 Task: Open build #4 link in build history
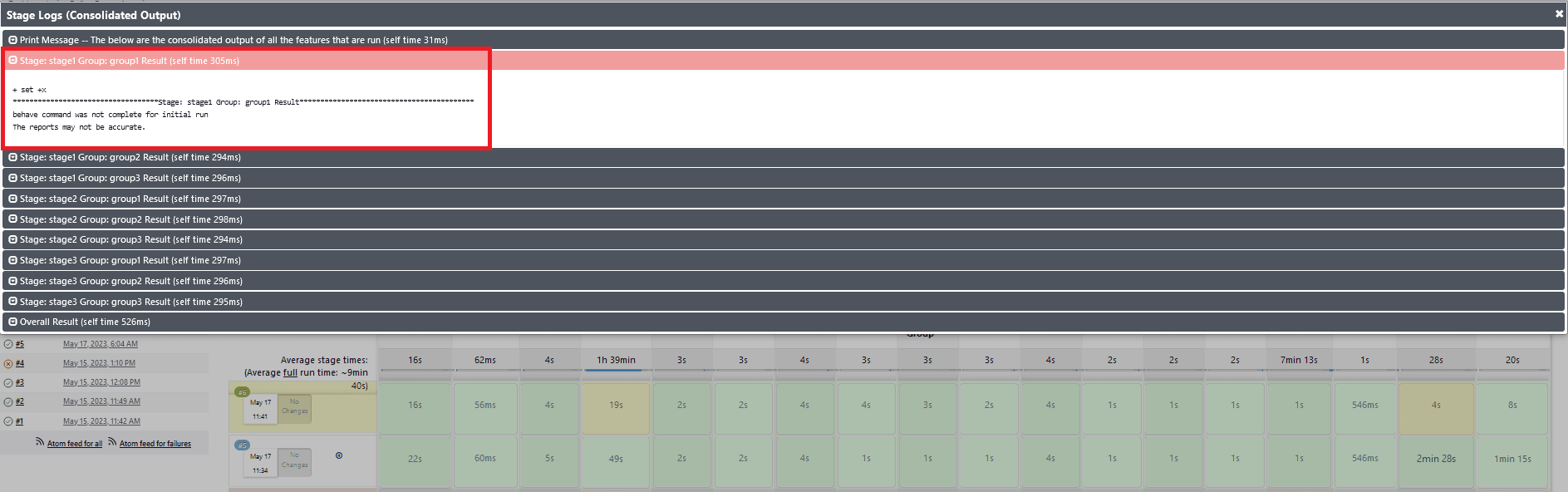(20, 363)
